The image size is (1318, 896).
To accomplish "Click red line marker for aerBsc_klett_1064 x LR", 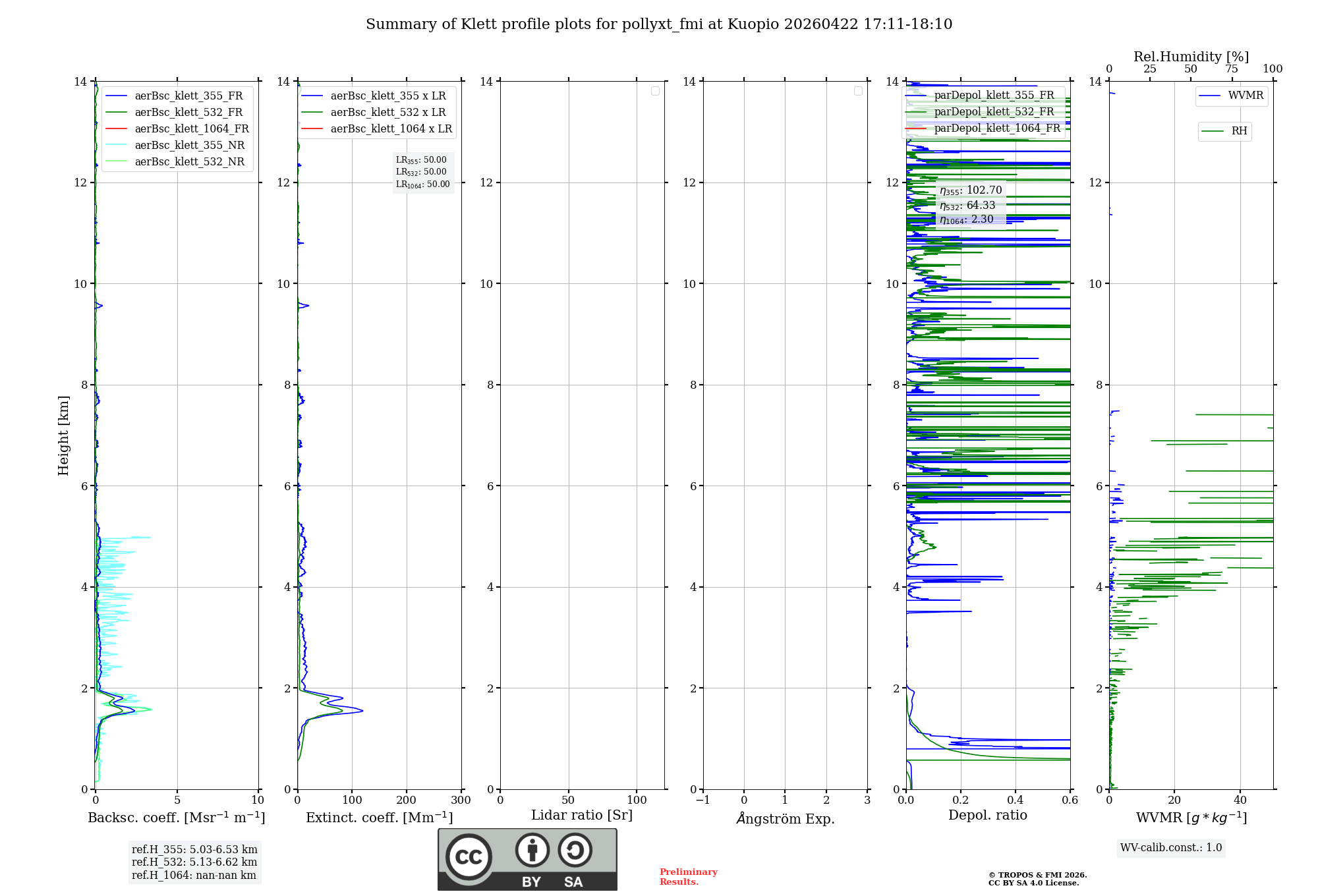I will tap(312, 129).
